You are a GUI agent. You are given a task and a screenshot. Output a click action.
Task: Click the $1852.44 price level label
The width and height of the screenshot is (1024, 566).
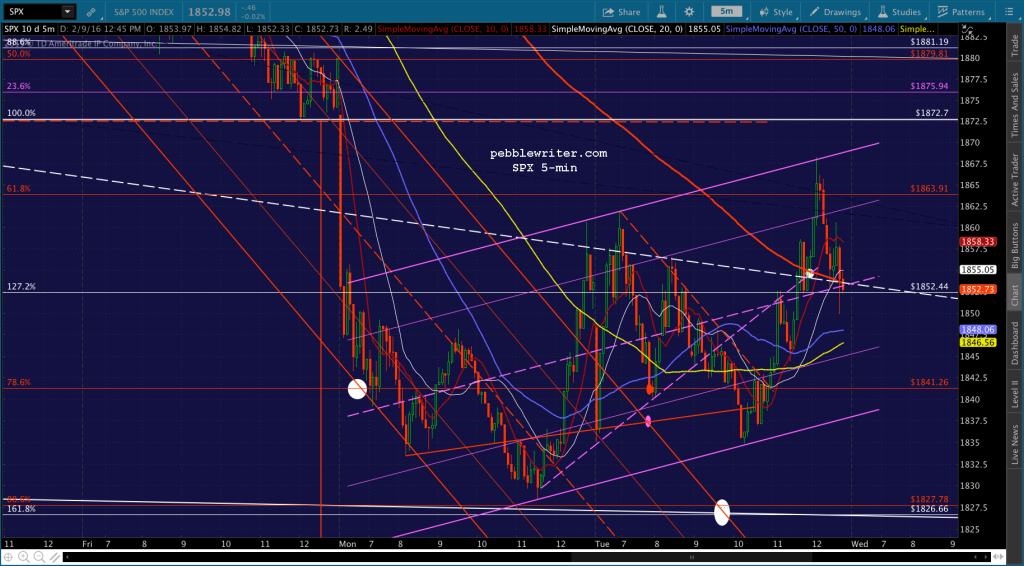click(929, 287)
